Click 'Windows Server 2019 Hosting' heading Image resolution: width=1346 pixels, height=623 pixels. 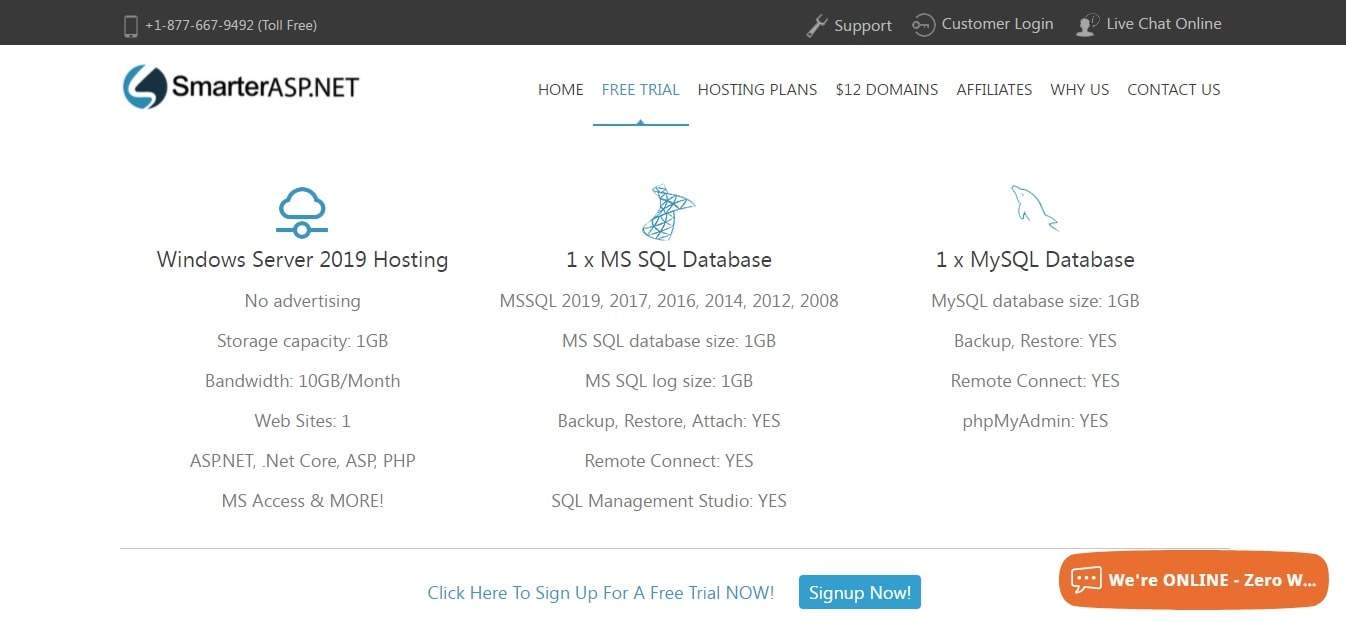302,260
